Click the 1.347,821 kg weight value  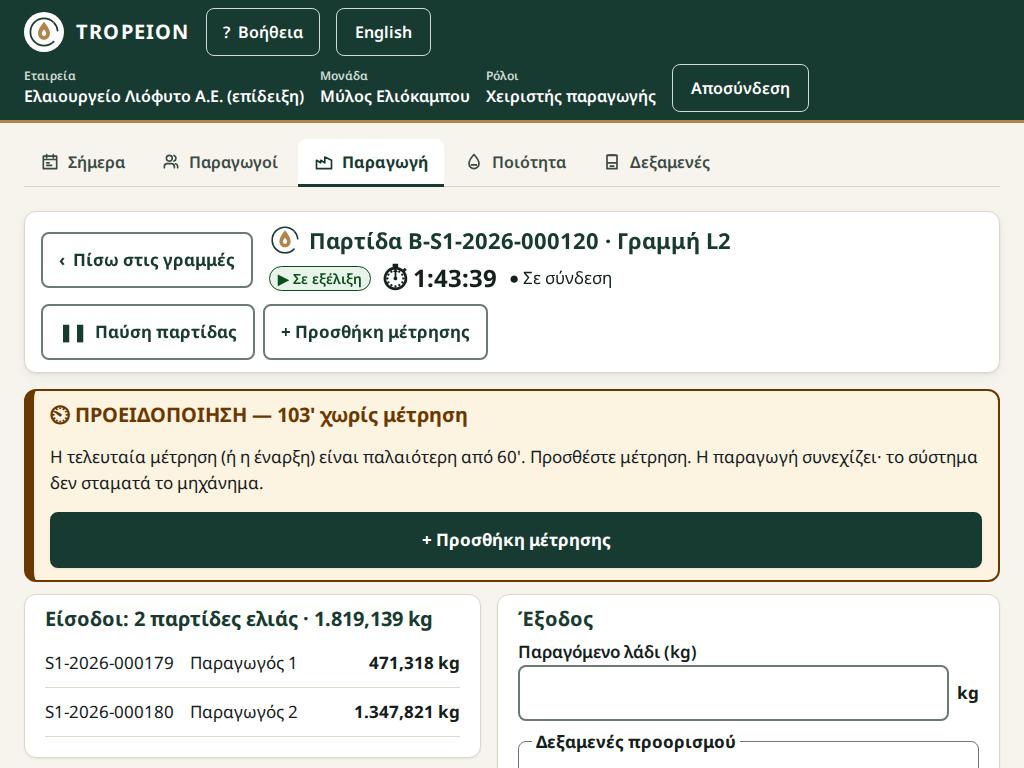[407, 712]
